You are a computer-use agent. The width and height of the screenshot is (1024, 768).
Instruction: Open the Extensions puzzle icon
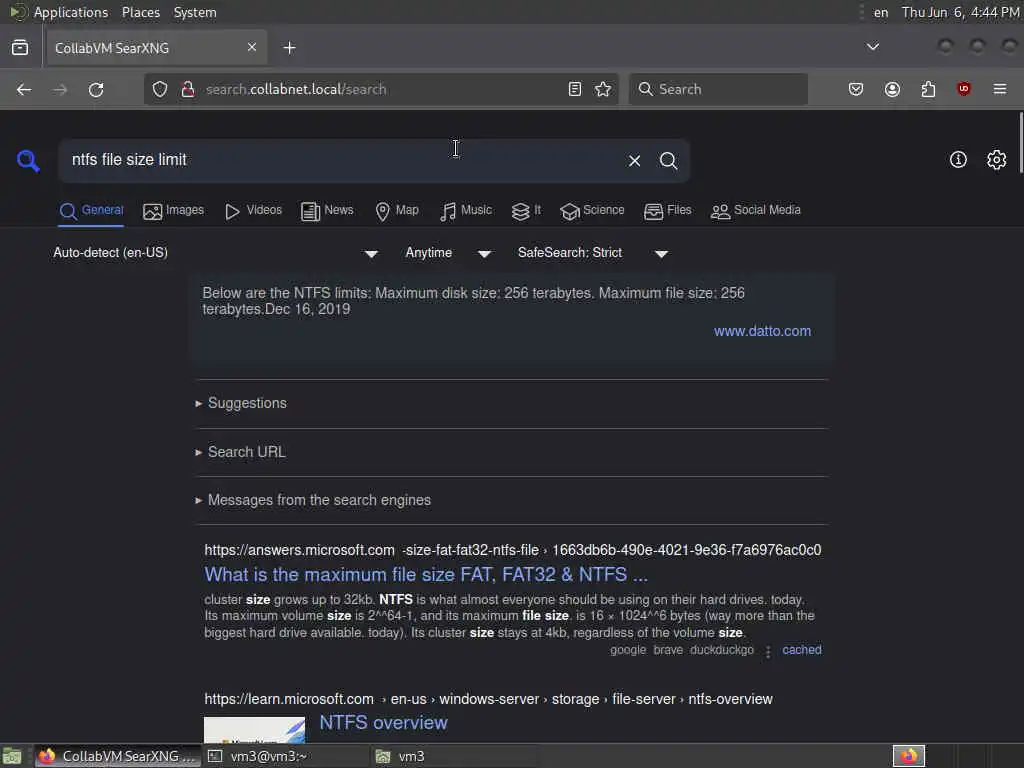coord(928,89)
